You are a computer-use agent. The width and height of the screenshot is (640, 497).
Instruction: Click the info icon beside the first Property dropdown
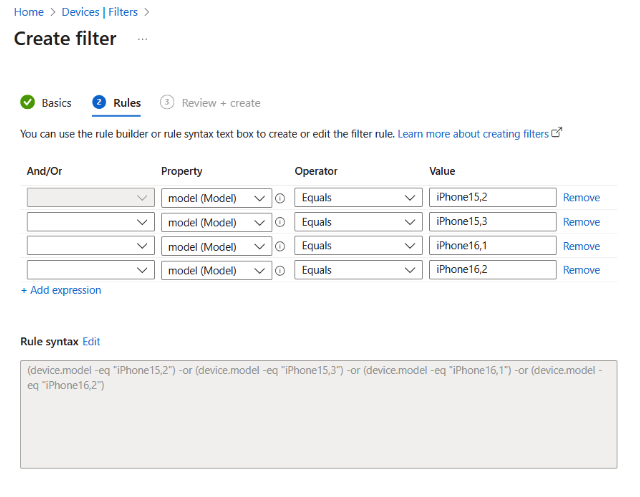(x=280, y=198)
